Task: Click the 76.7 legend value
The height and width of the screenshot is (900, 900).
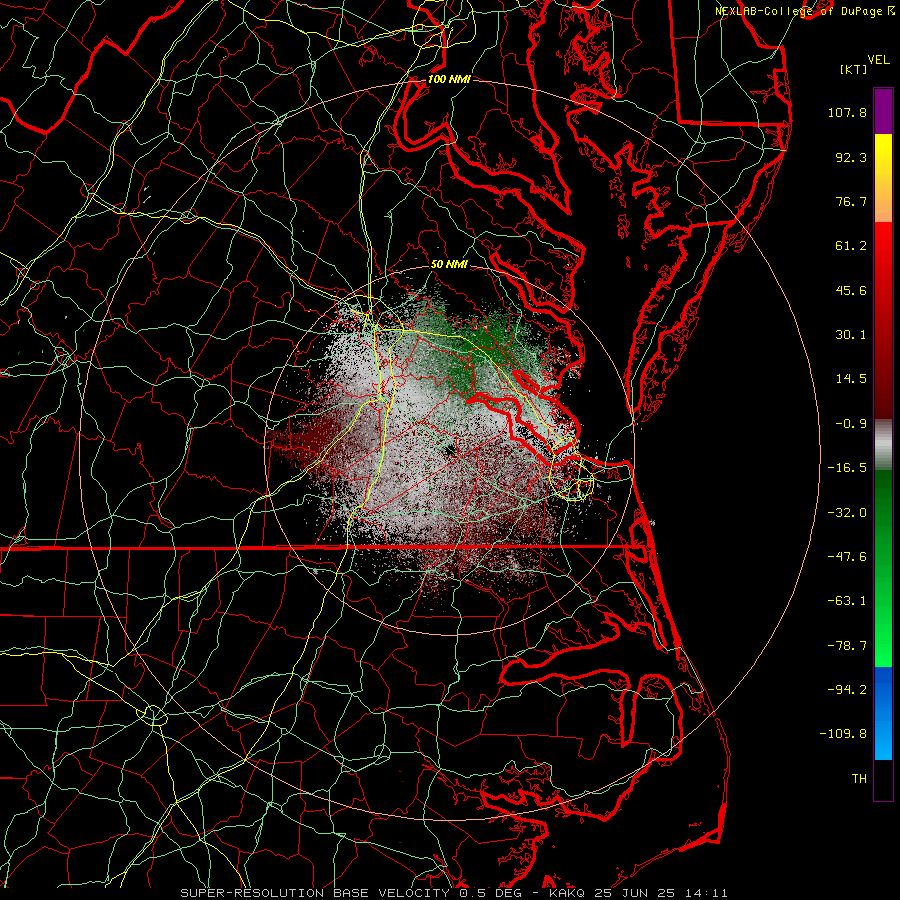Action: click(851, 201)
